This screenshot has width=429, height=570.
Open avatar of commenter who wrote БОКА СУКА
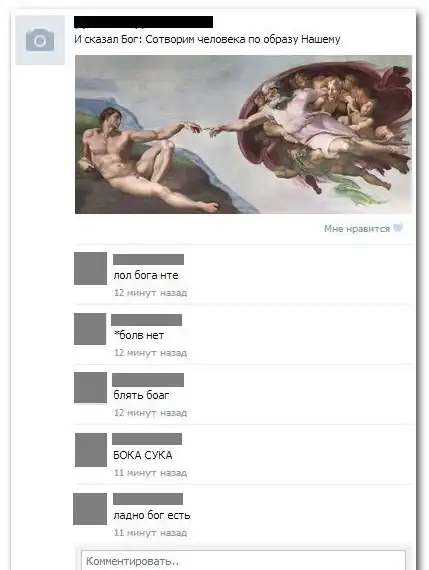[91, 450]
